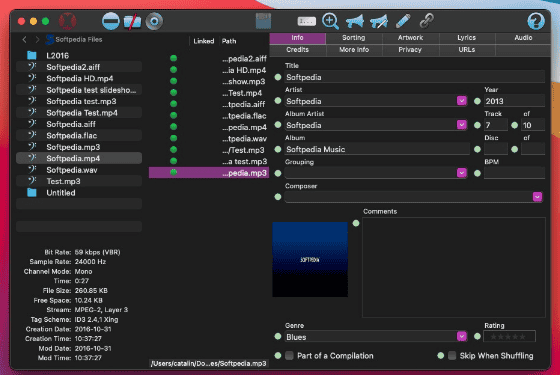Click the megaphone with pencil icon
This screenshot has height=375, width=560.
pos(379,21)
